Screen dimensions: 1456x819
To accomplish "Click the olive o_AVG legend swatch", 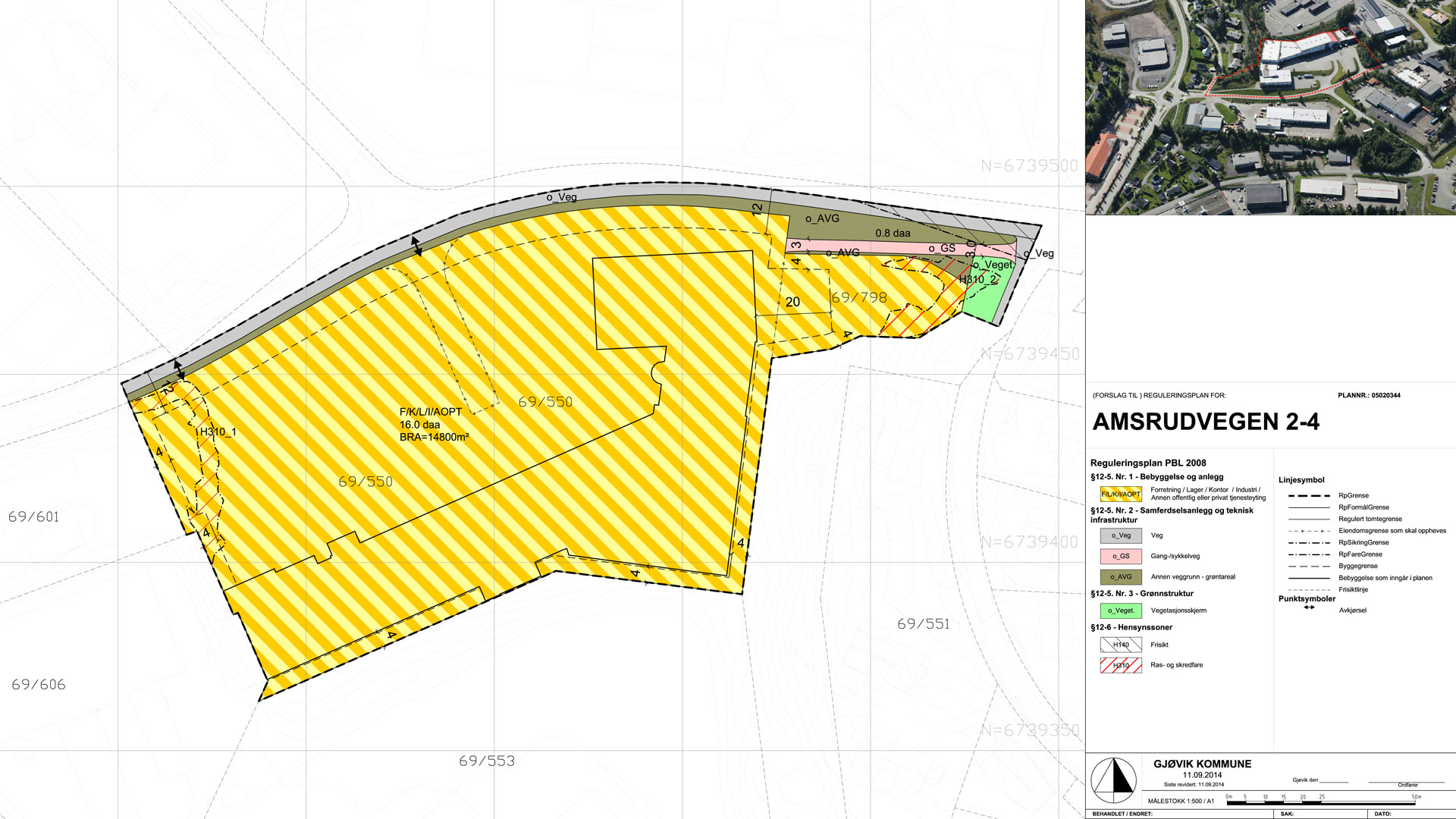I will tap(1121, 577).
